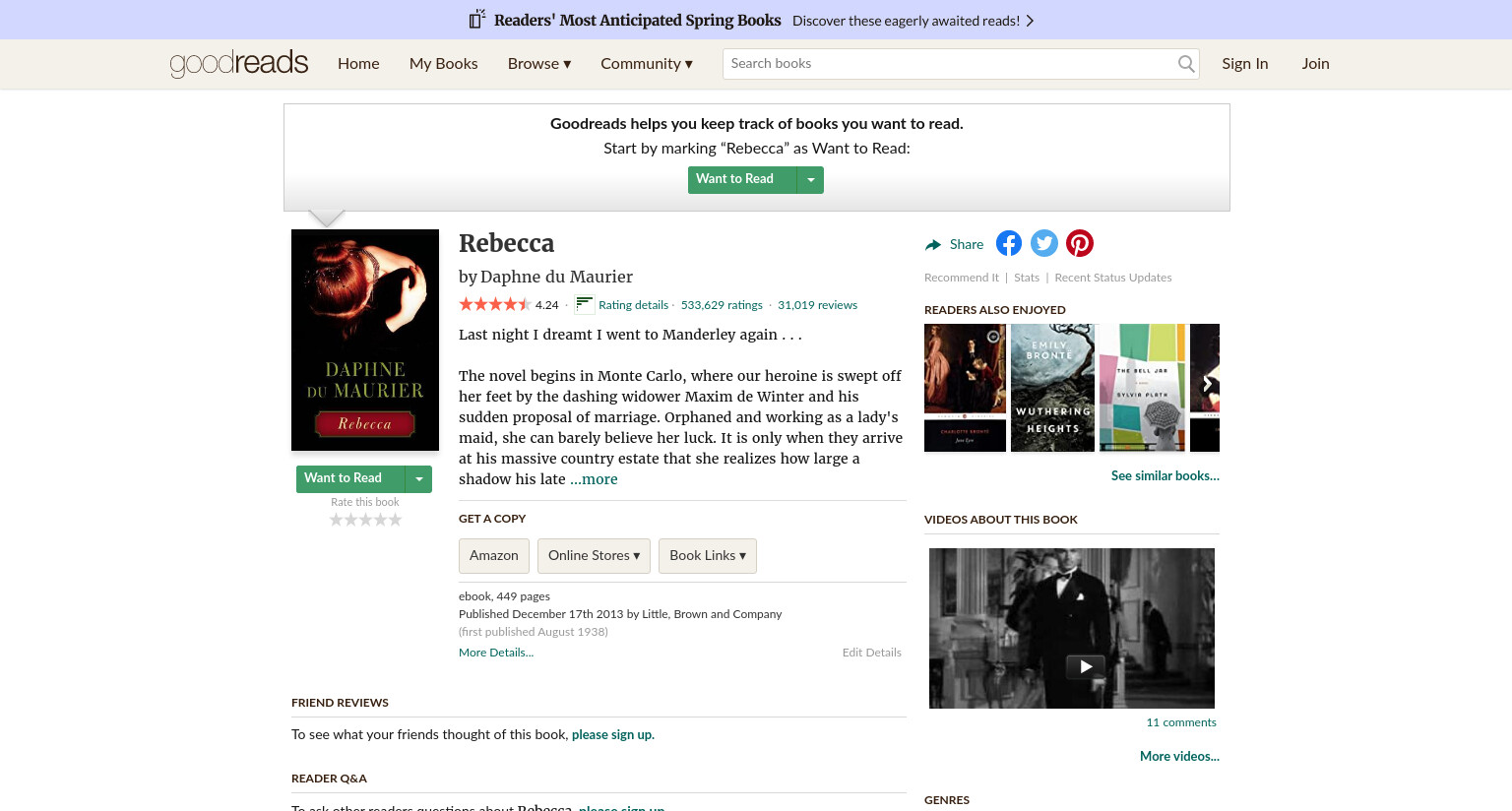Viewport: 1512px width, 811px height.
Task: Open author Daphne du Maurier's page
Action: click(x=556, y=277)
